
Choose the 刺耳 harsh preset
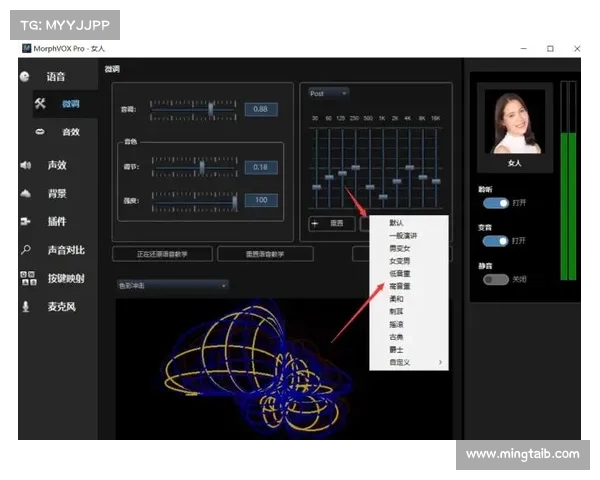tap(409, 311)
